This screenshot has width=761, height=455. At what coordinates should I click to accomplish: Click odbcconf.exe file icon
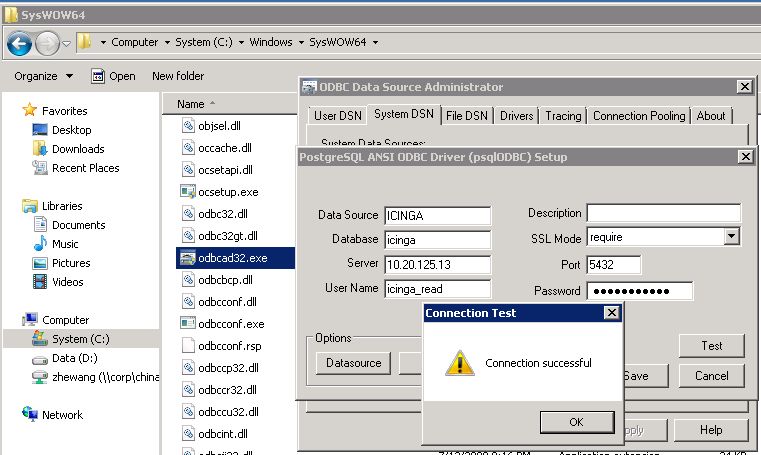(x=188, y=324)
